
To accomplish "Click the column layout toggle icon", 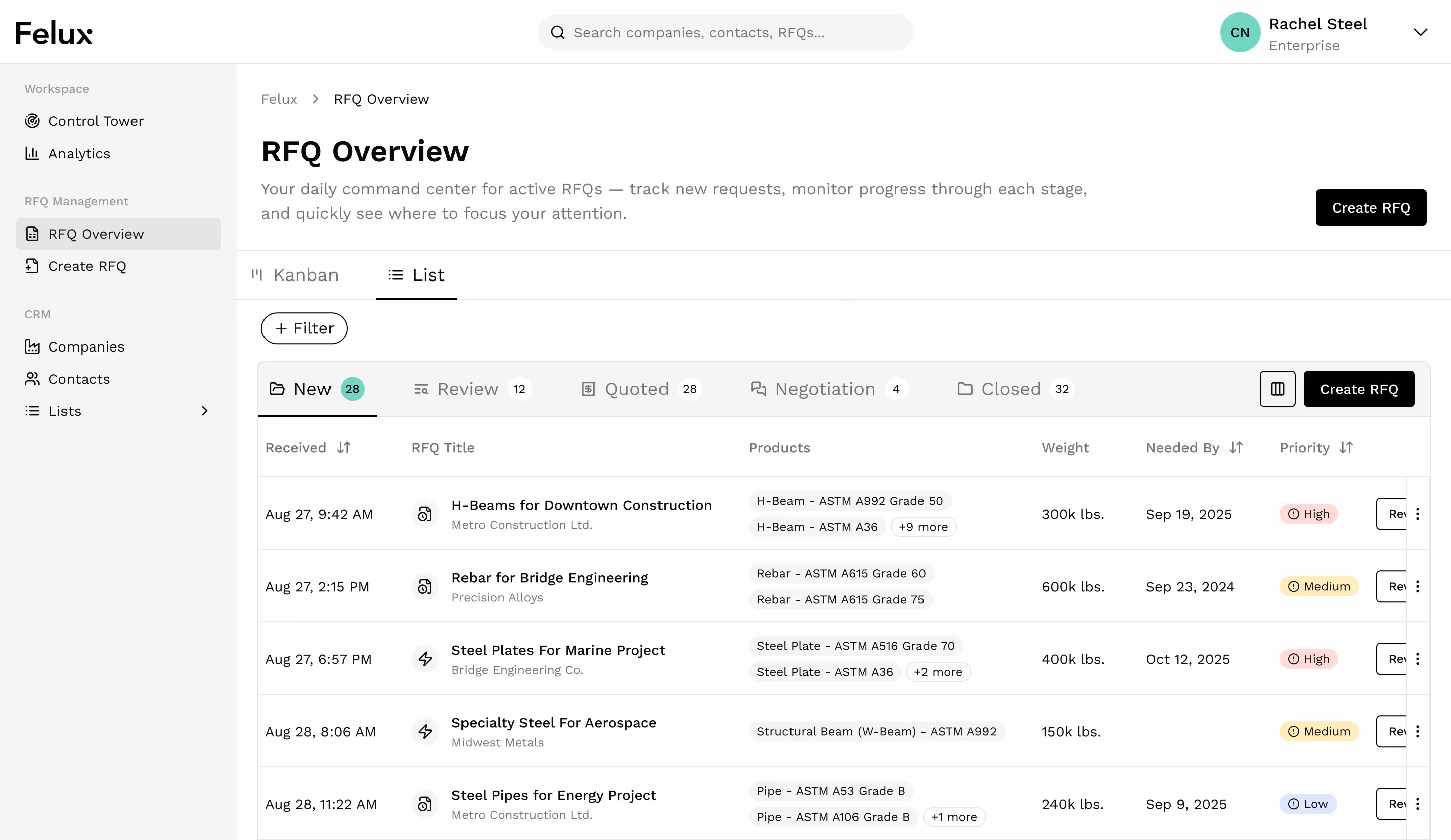I will 1277,389.
